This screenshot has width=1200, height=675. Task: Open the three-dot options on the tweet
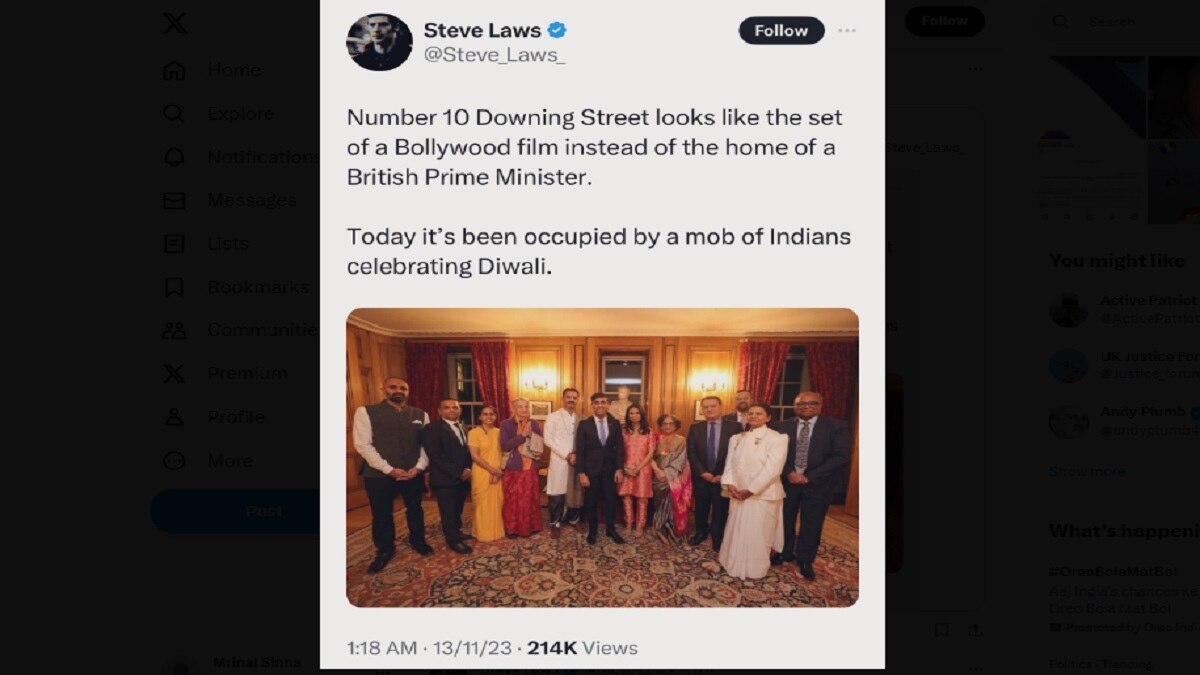pos(847,31)
